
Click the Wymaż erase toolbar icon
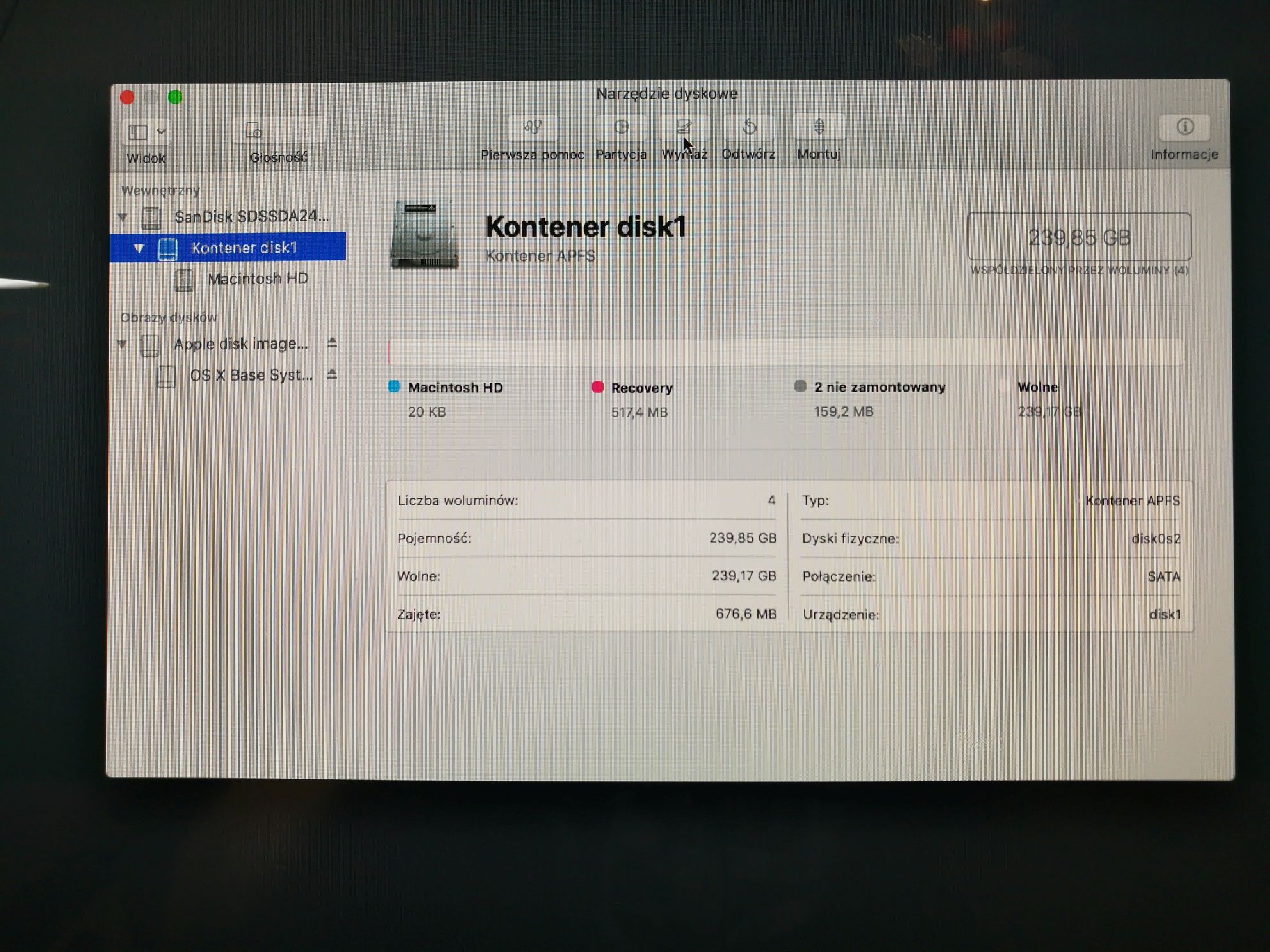click(x=684, y=127)
